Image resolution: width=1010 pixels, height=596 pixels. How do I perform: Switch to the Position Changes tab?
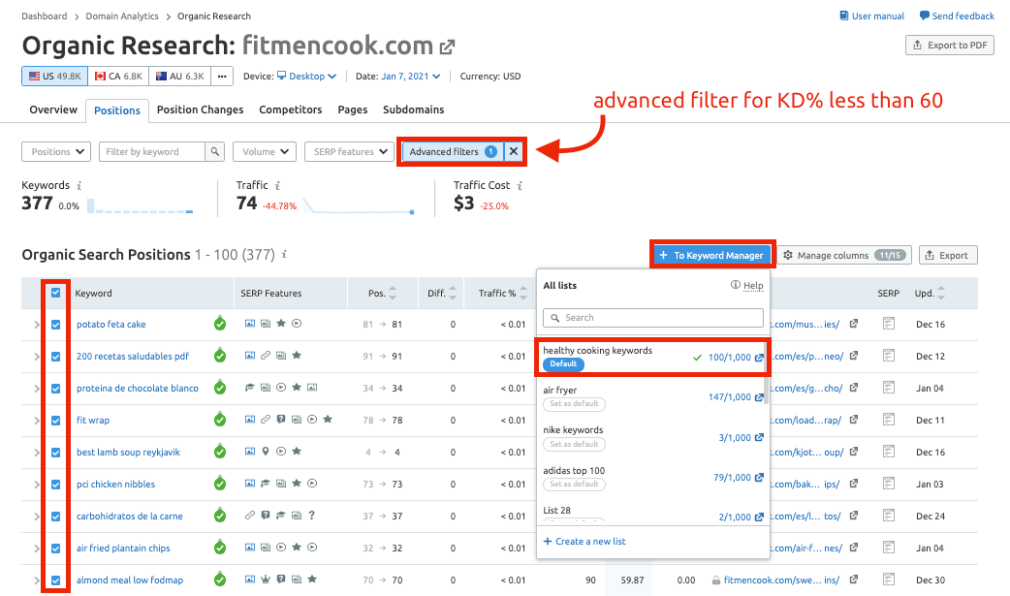click(x=200, y=110)
